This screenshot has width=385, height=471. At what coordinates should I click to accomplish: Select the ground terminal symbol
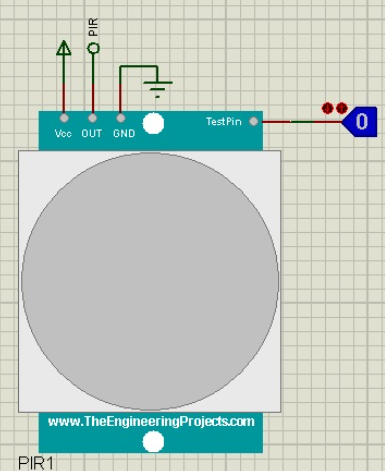click(158, 89)
